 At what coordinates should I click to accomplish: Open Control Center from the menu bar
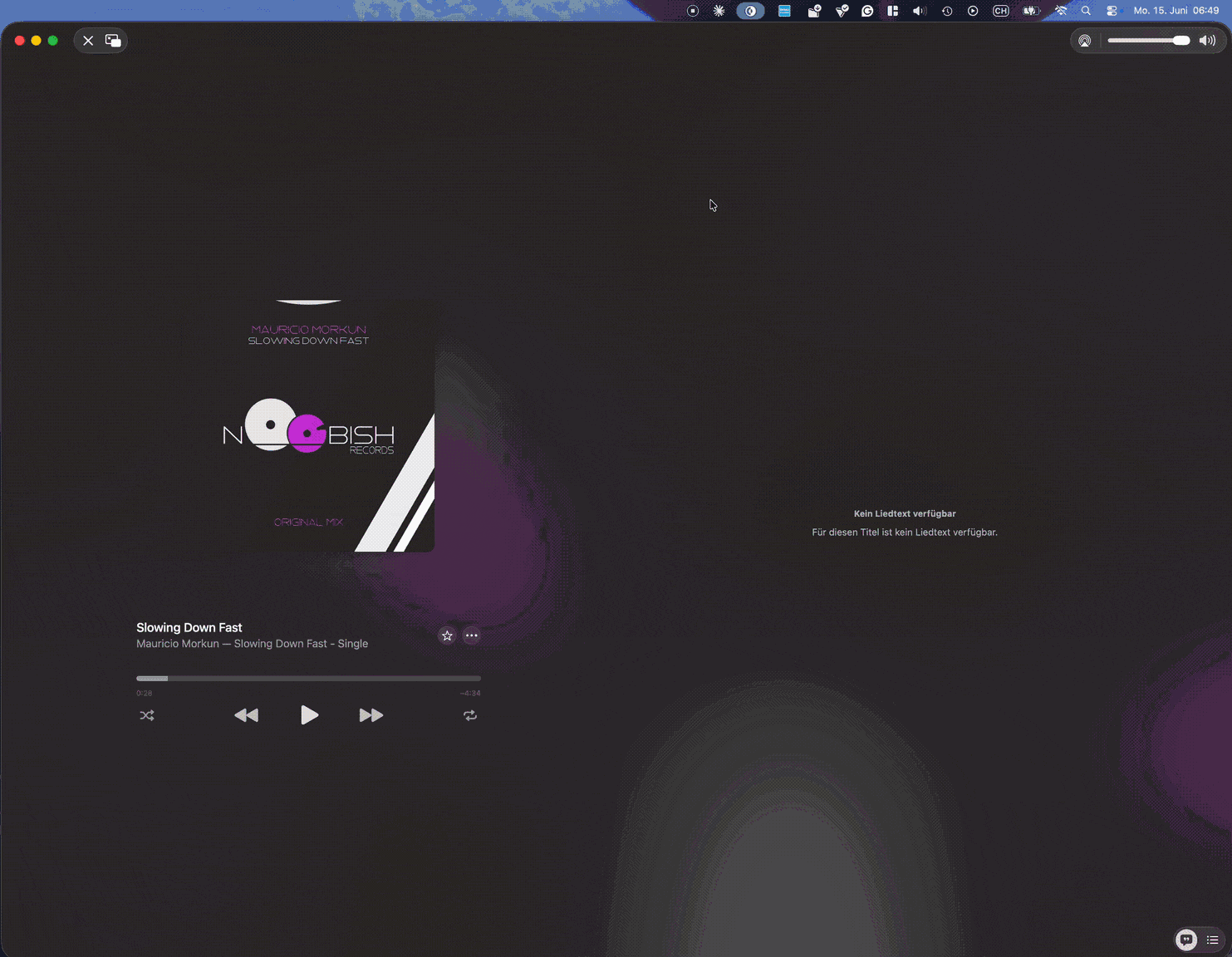(x=1112, y=11)
